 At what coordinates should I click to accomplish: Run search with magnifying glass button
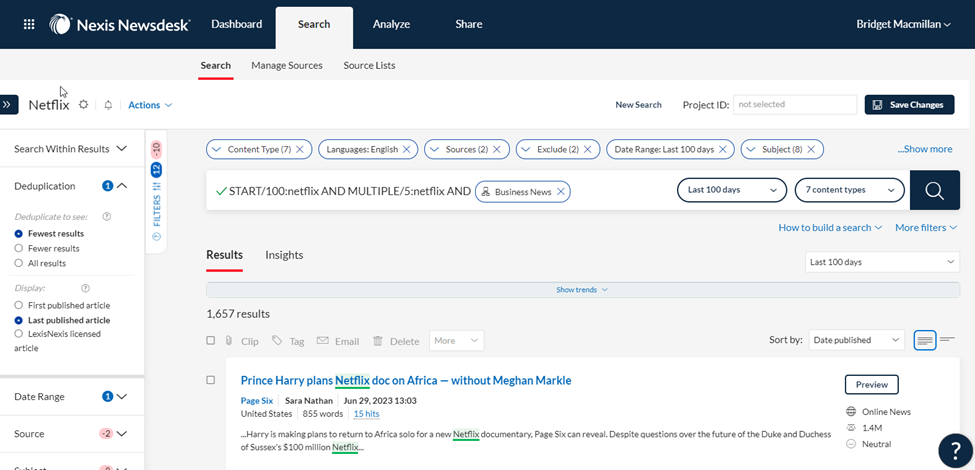(934, 190)
